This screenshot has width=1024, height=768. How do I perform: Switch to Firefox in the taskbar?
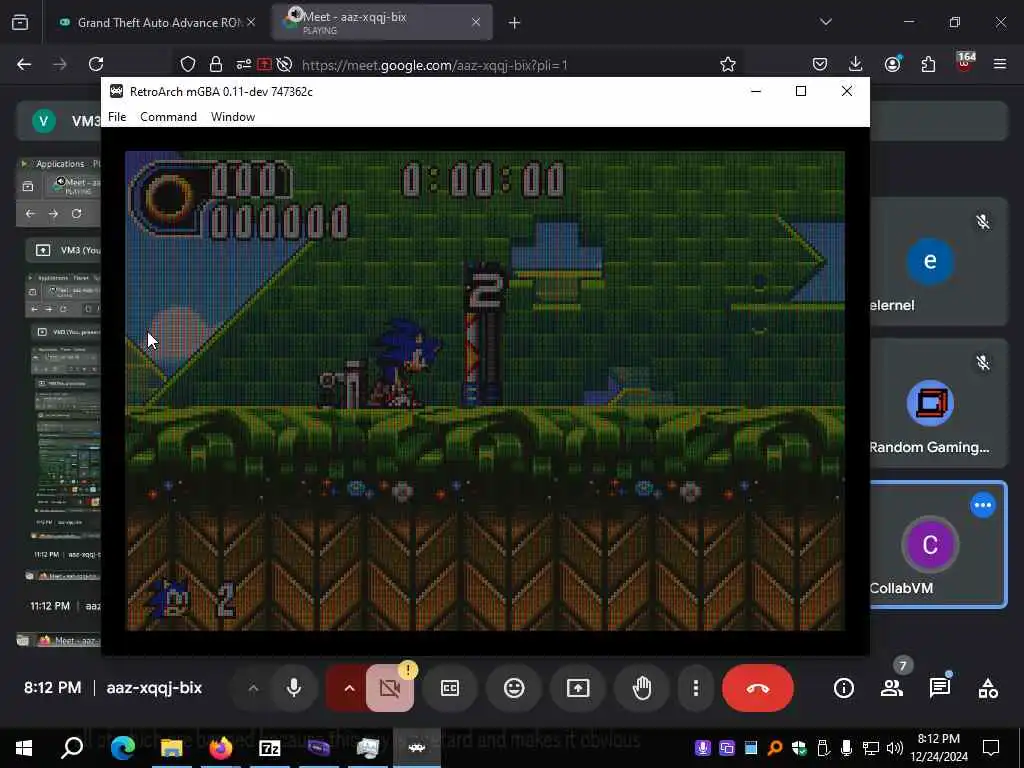(221, 748)
